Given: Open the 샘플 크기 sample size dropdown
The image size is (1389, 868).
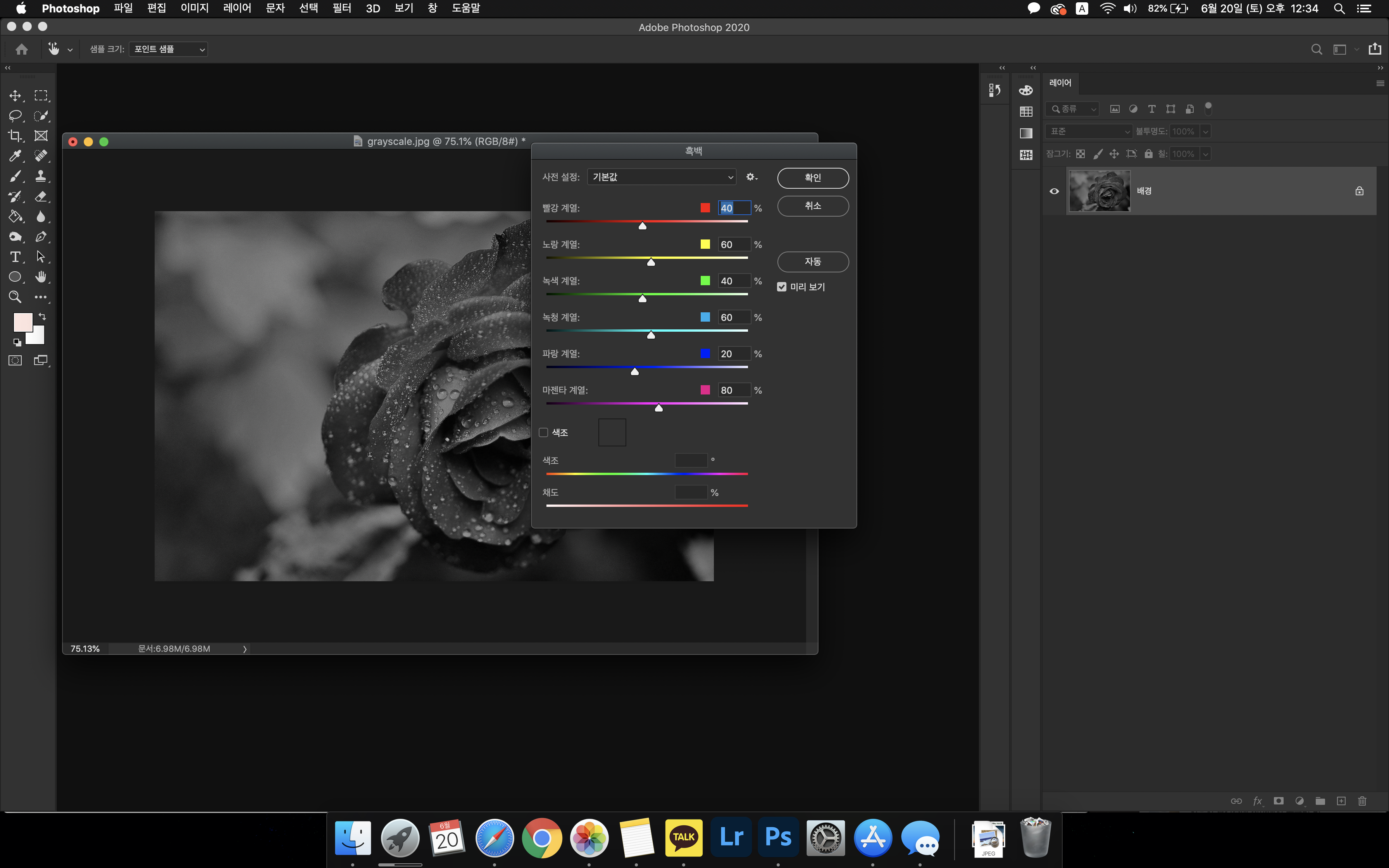Looking at the screenshot, I should tap(168, 49).
